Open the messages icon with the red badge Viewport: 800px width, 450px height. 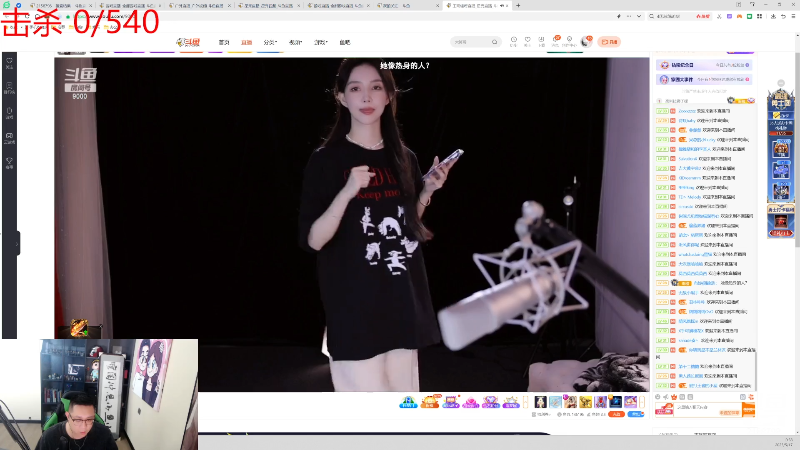556,41
